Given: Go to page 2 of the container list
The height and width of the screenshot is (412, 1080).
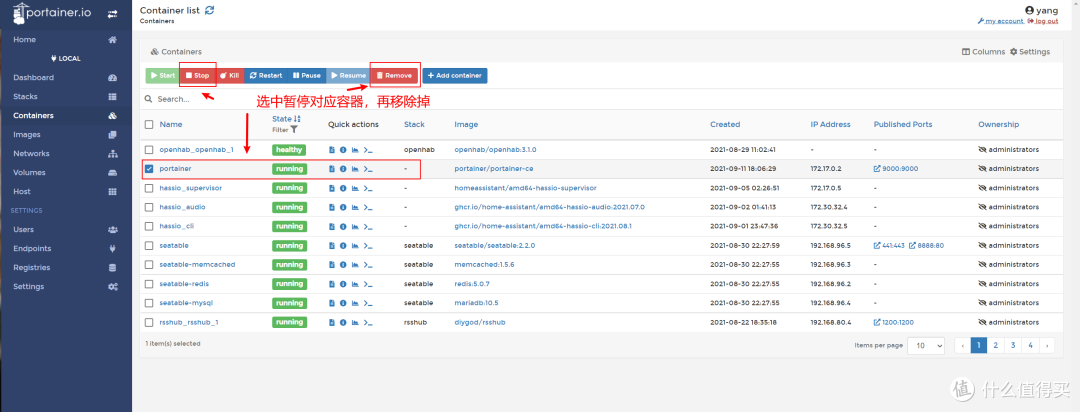Looking at the screenshot, I should 996,345.
